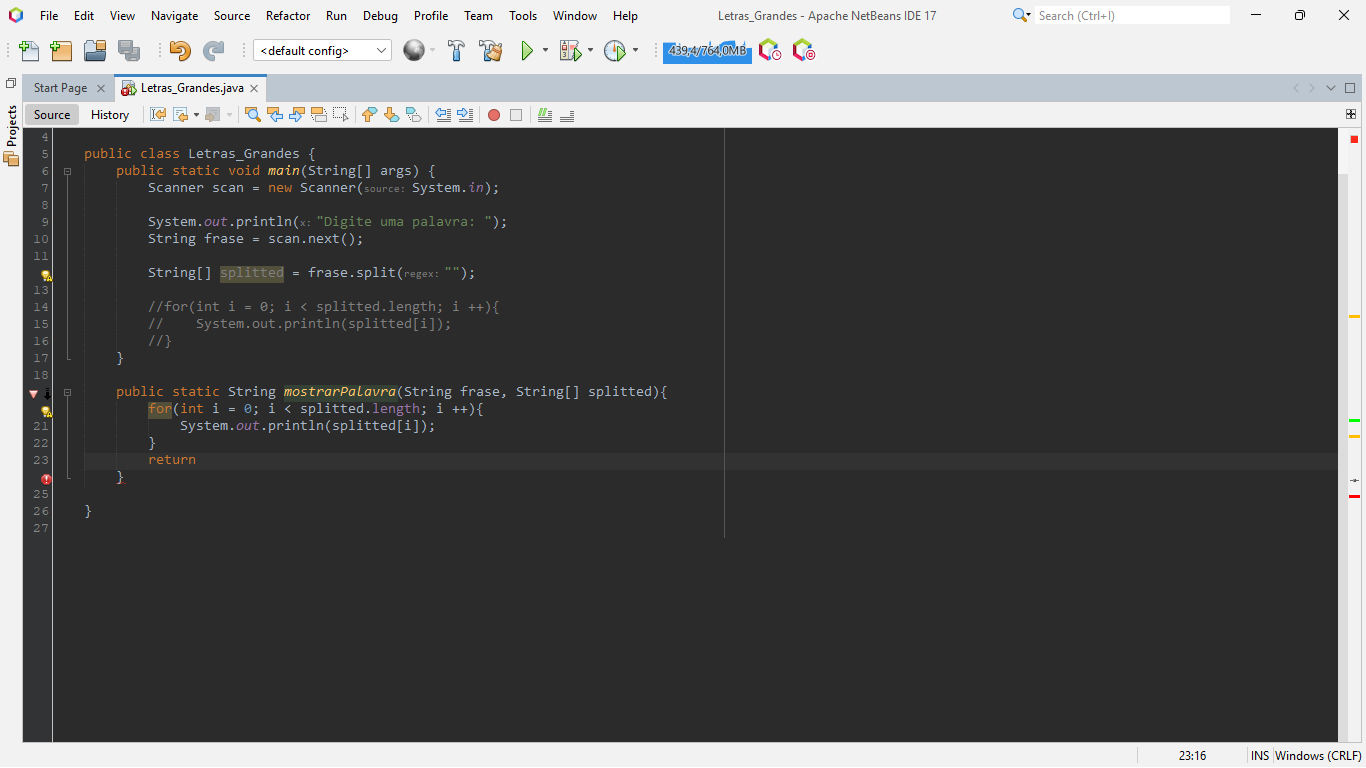
Task: Click the Save All icon
Action: pyautogui.click(x=128, y=51)
